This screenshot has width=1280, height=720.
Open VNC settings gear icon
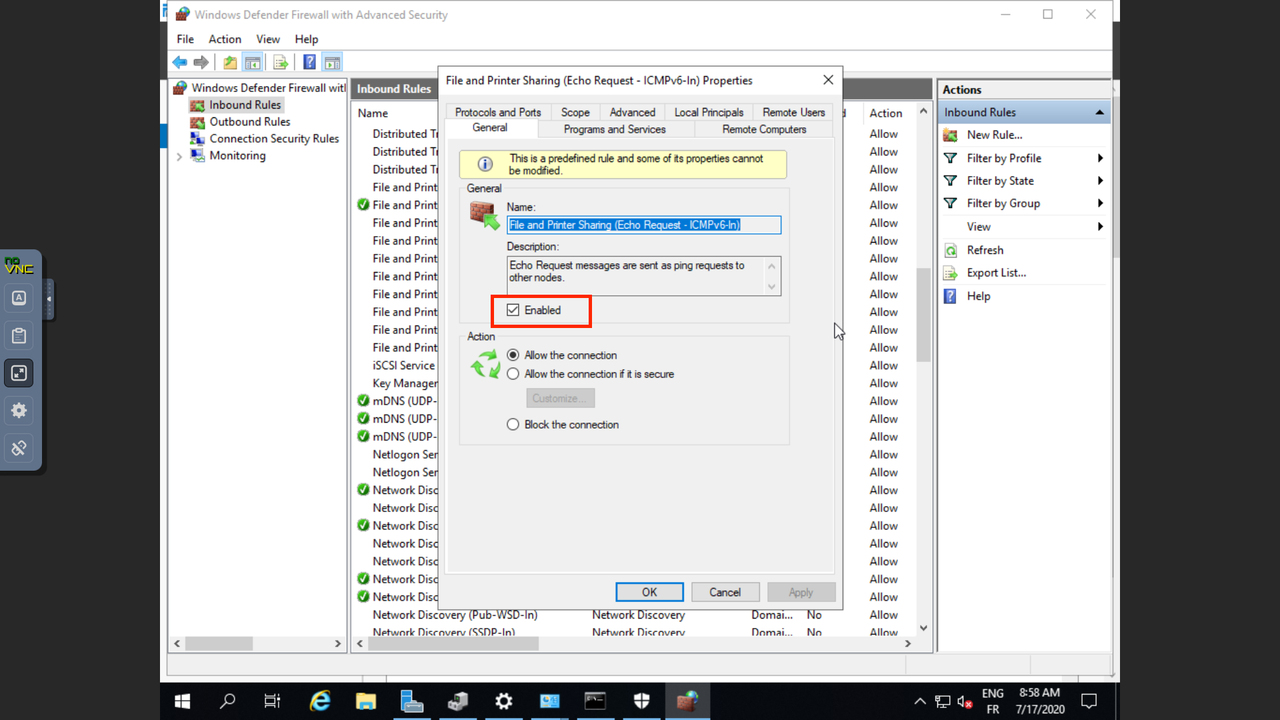point(18,411)
